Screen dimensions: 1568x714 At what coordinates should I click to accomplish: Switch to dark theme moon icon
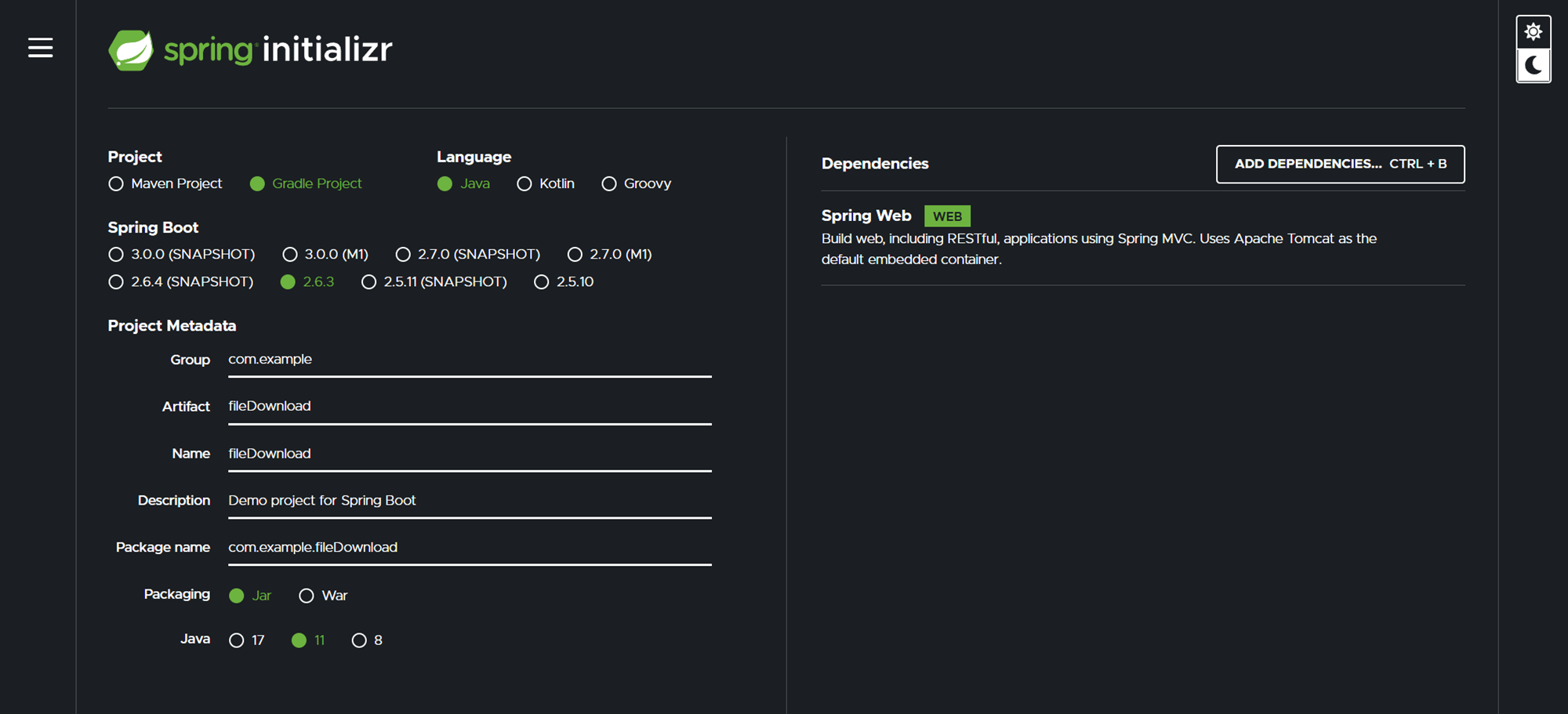point(1534,66)
